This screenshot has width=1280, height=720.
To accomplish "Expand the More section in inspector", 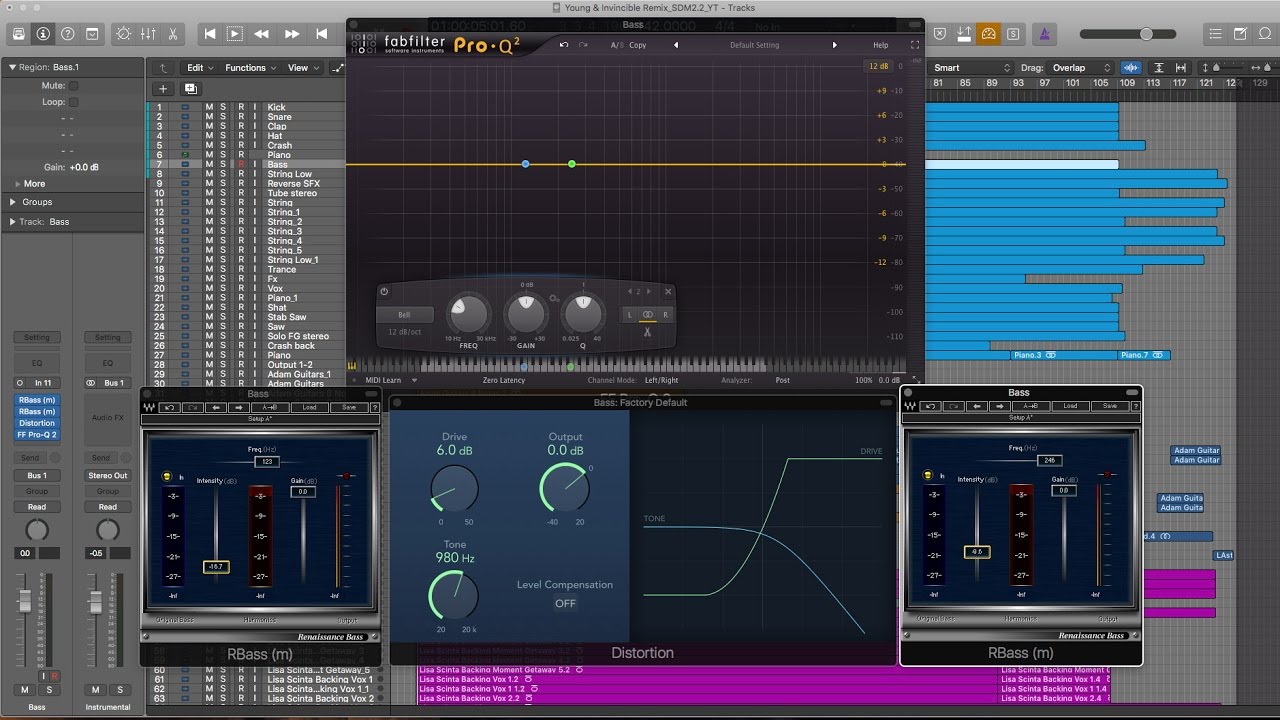I will click(17, 184).
